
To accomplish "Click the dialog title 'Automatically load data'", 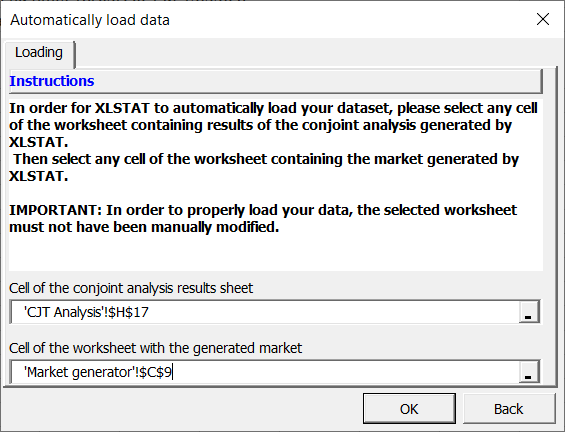I will (x=90, y=20).
